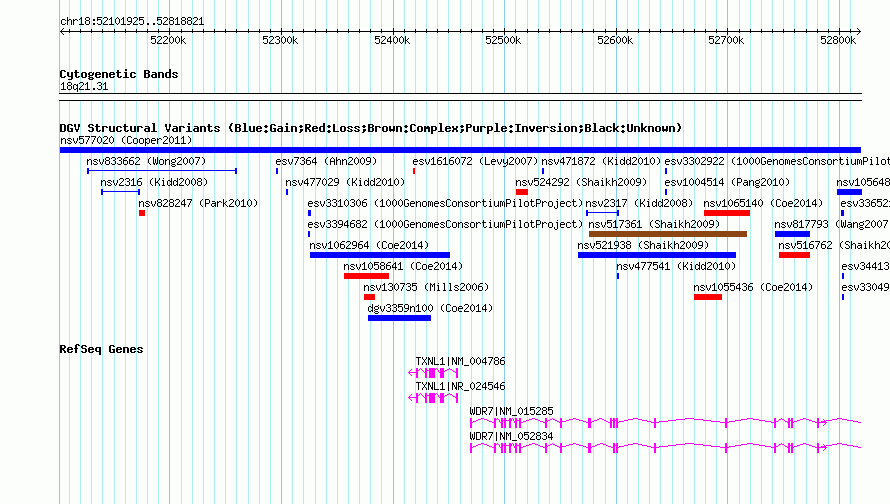Select blue nsv817793 gain bar
Image resolution: width=890 pixels, height=504 pixels.
[792, 234]
